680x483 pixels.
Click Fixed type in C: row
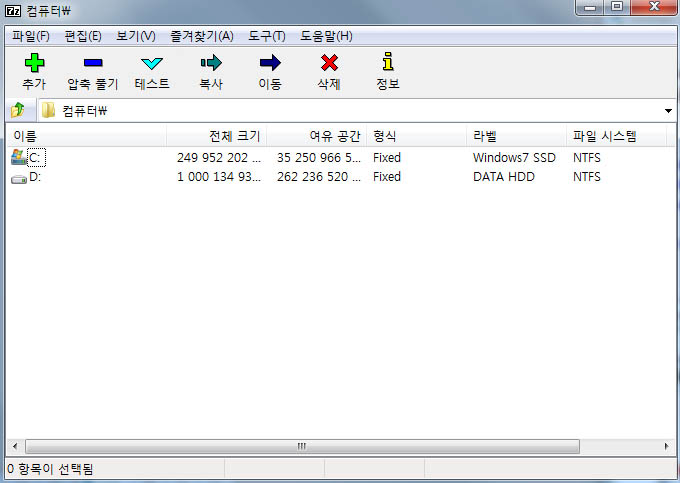click(387, 158)
